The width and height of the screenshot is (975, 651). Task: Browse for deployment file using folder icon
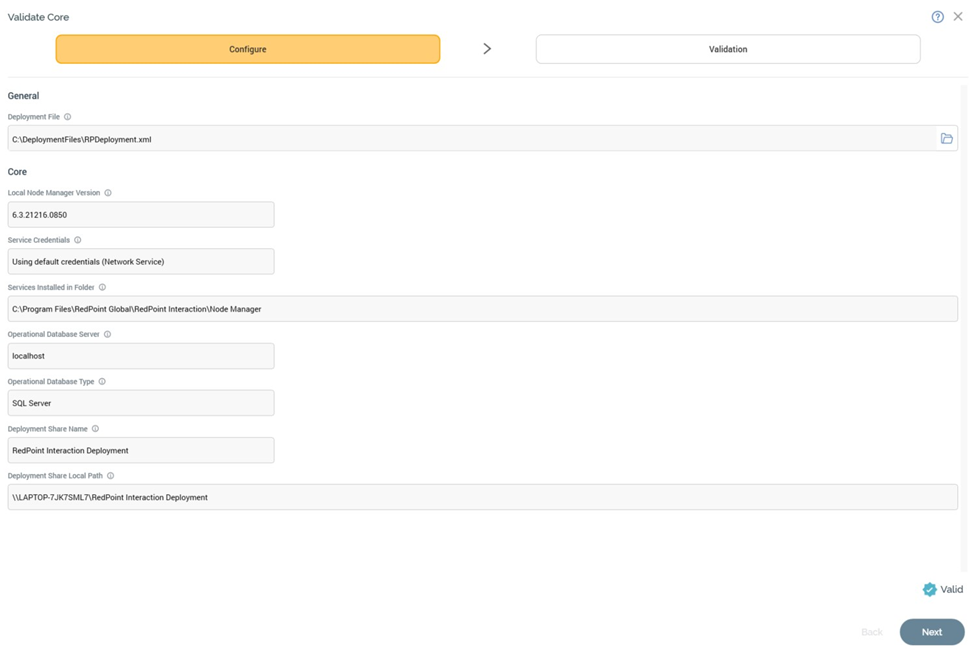pos(946,139)
